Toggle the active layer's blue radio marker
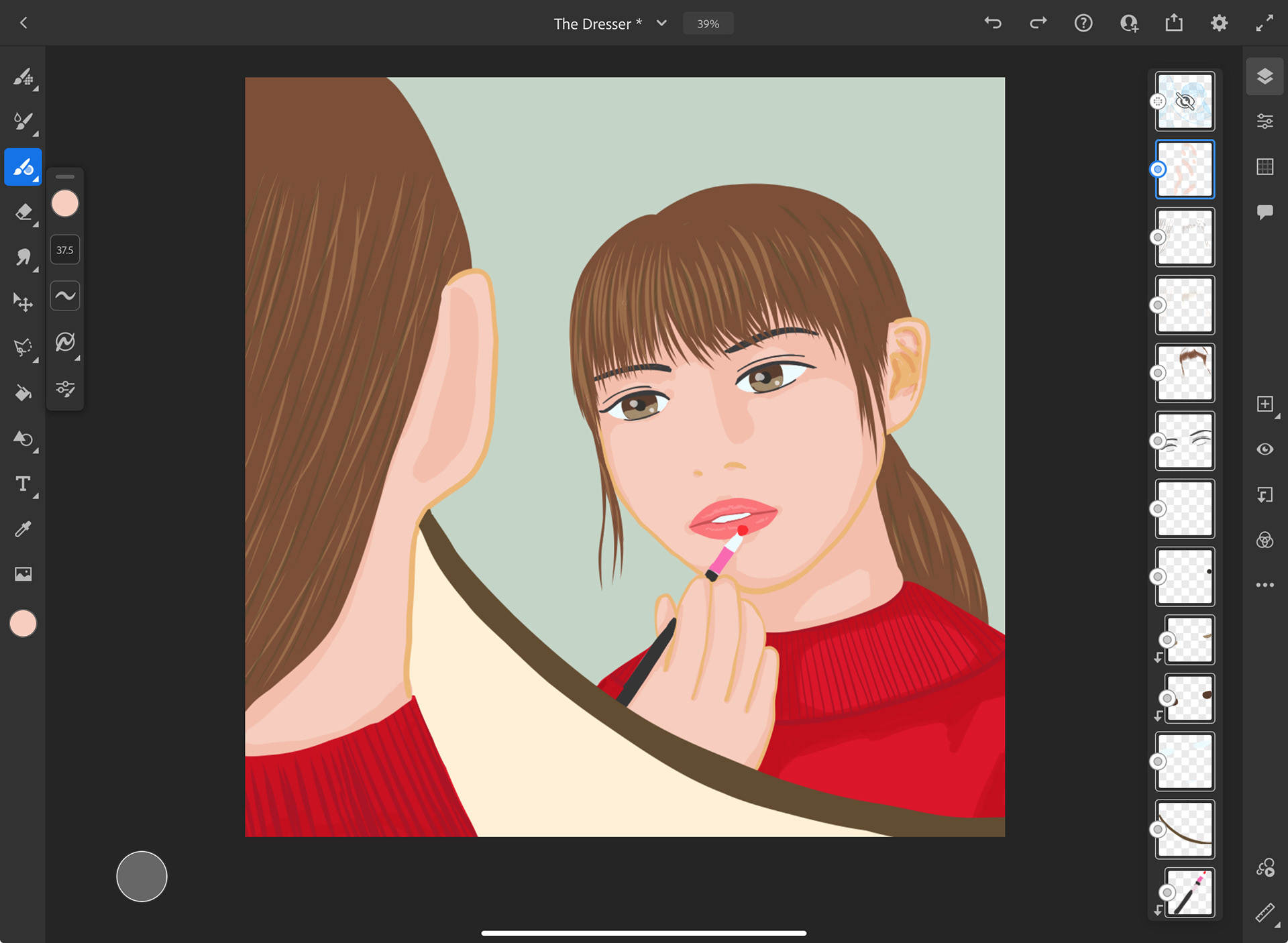This screenshot has height=943, width=1288. [1158, 169]
